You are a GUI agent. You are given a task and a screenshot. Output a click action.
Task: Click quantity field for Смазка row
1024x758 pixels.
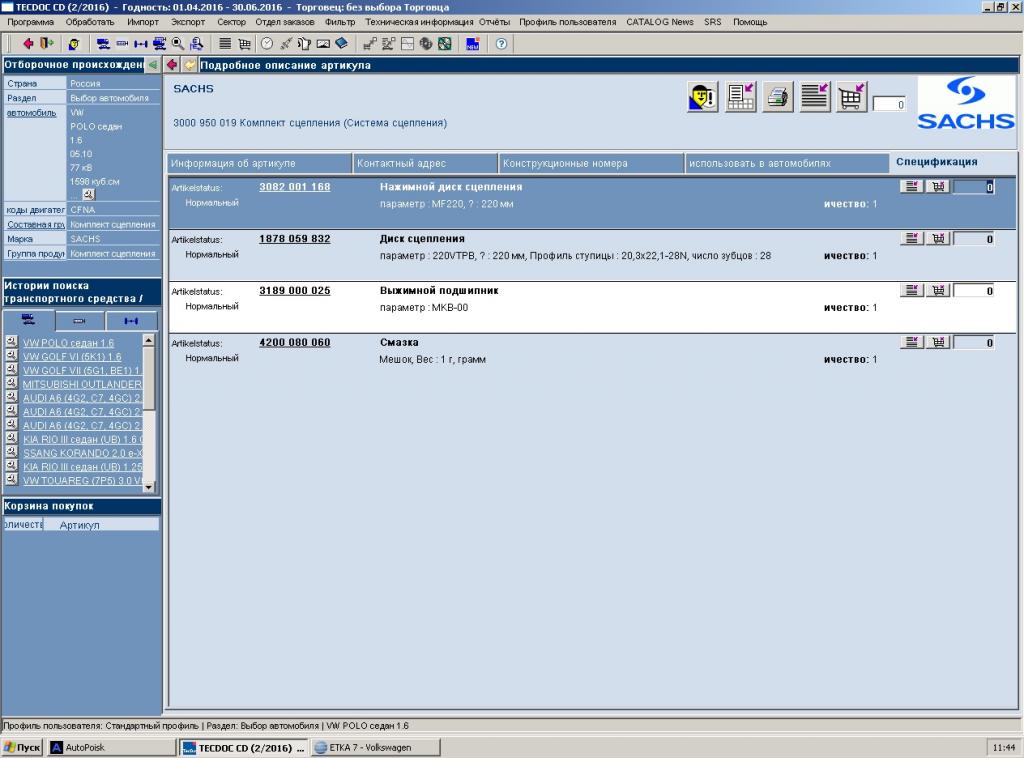[974, 343]
